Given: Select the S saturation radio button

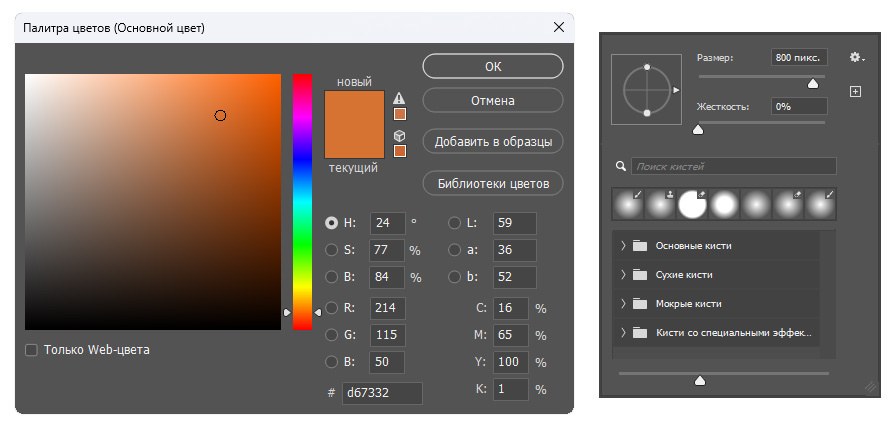Looking at the screenshot, I should [x=331, y=250].
